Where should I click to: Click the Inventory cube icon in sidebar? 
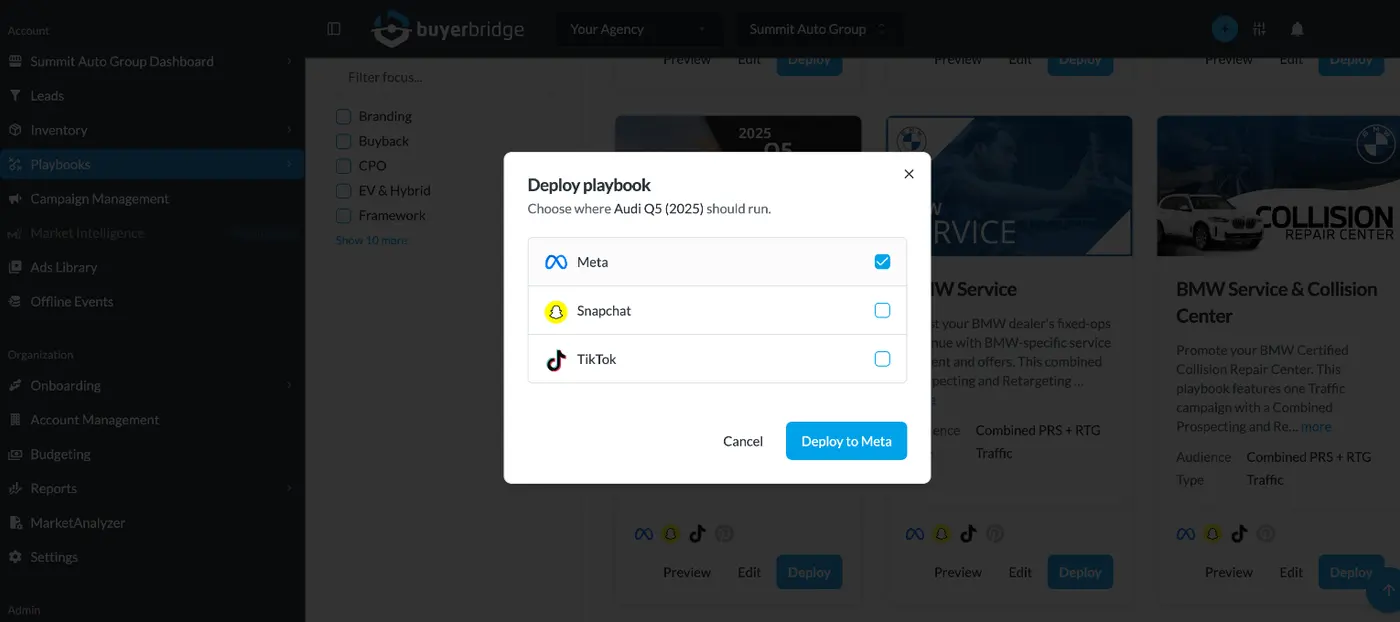click(15, 130)
